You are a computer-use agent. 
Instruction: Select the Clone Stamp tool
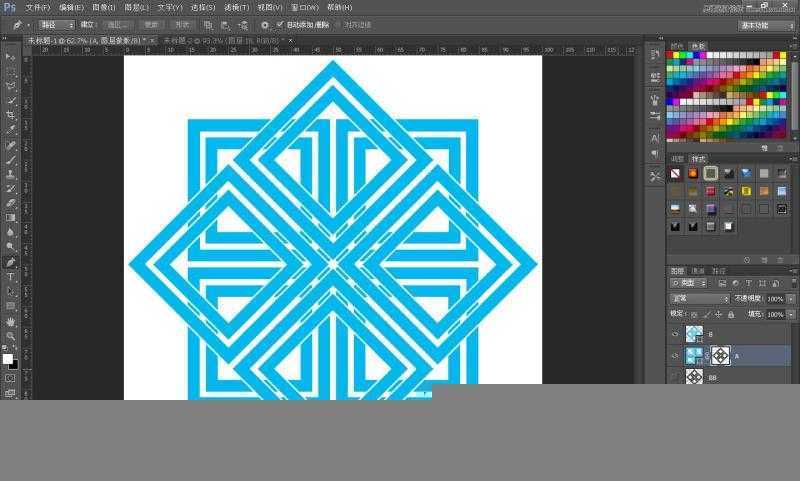click(10, 174)
